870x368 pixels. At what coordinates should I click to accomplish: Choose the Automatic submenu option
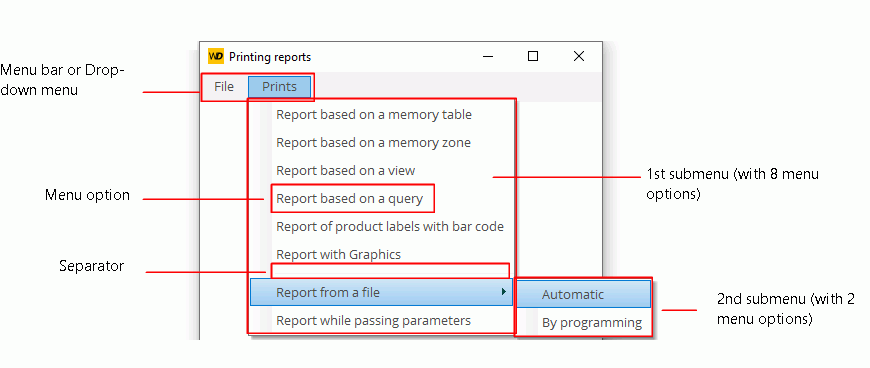583,294
